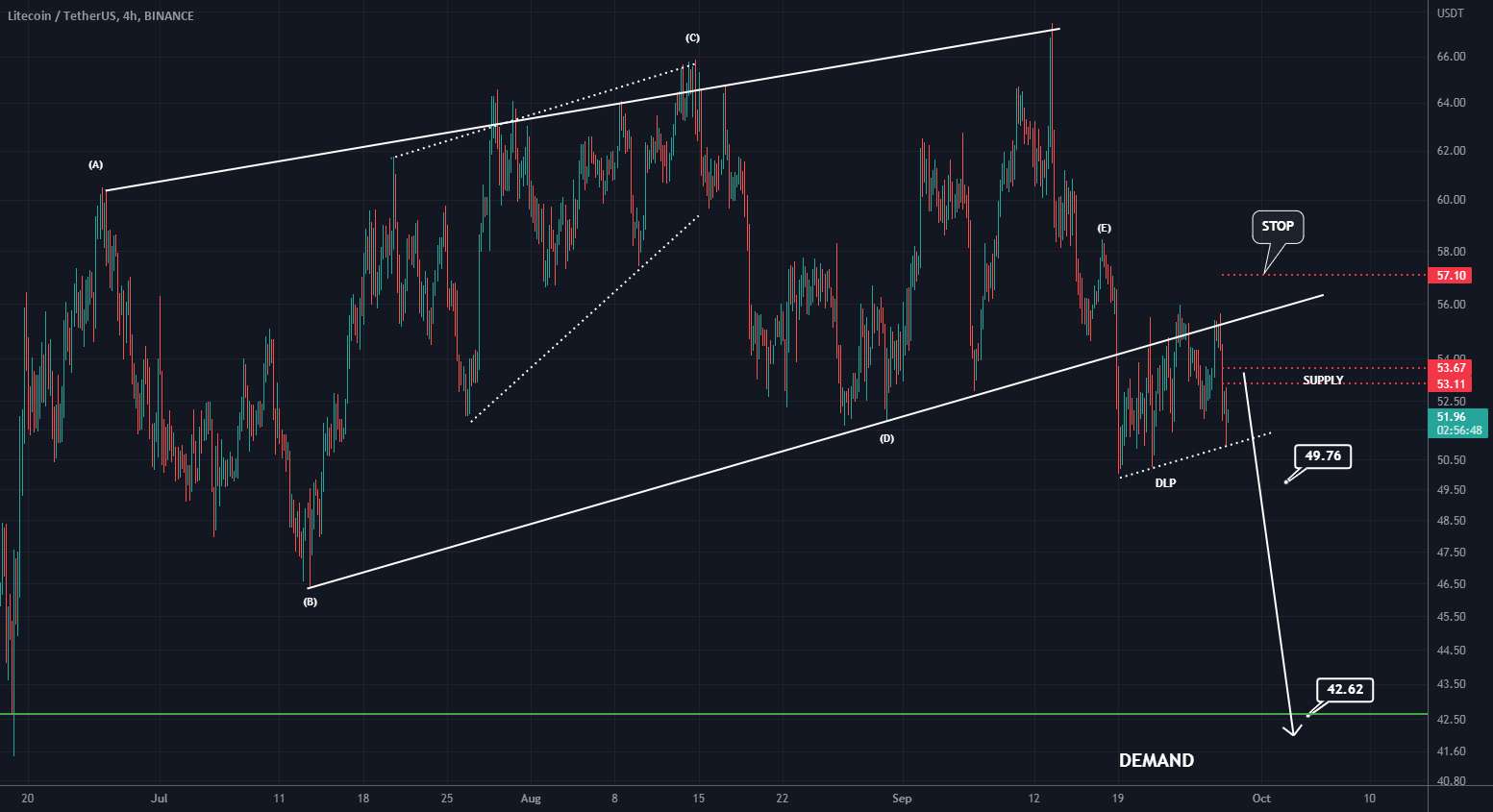This screenshot has width=1493, height=812.
Task: Select the 42.62 target callout
Action: pos(1345,690)
